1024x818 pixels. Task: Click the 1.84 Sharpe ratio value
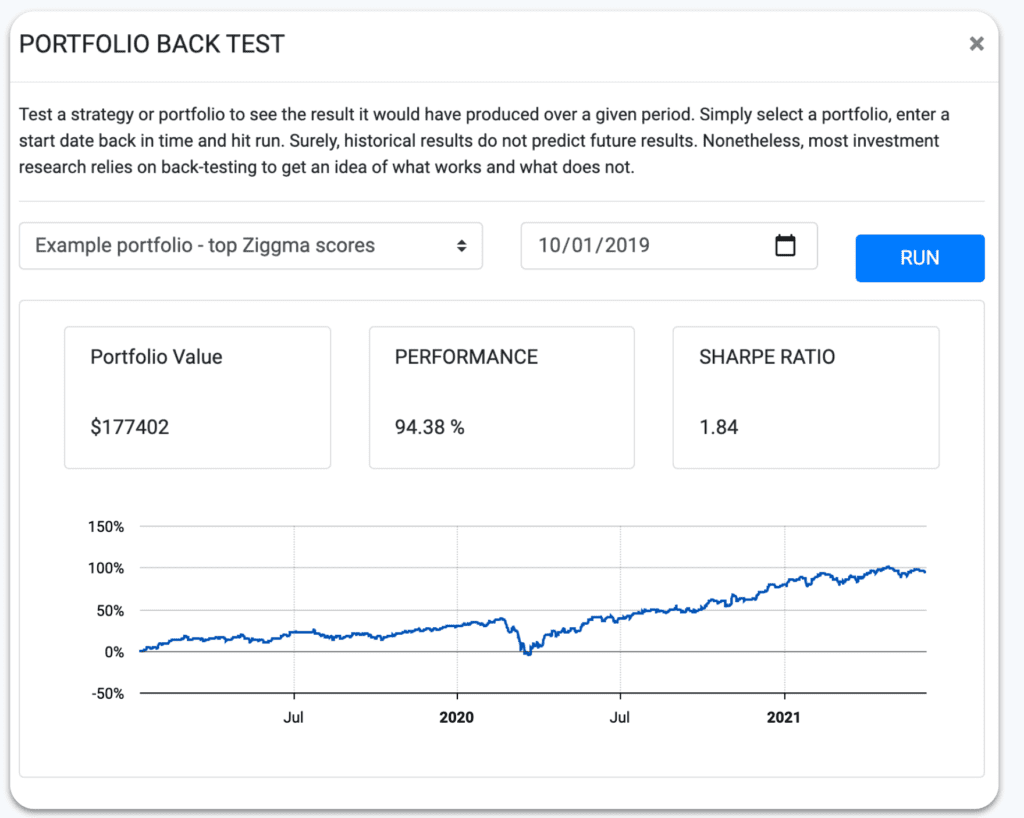(x=718, y=427)
